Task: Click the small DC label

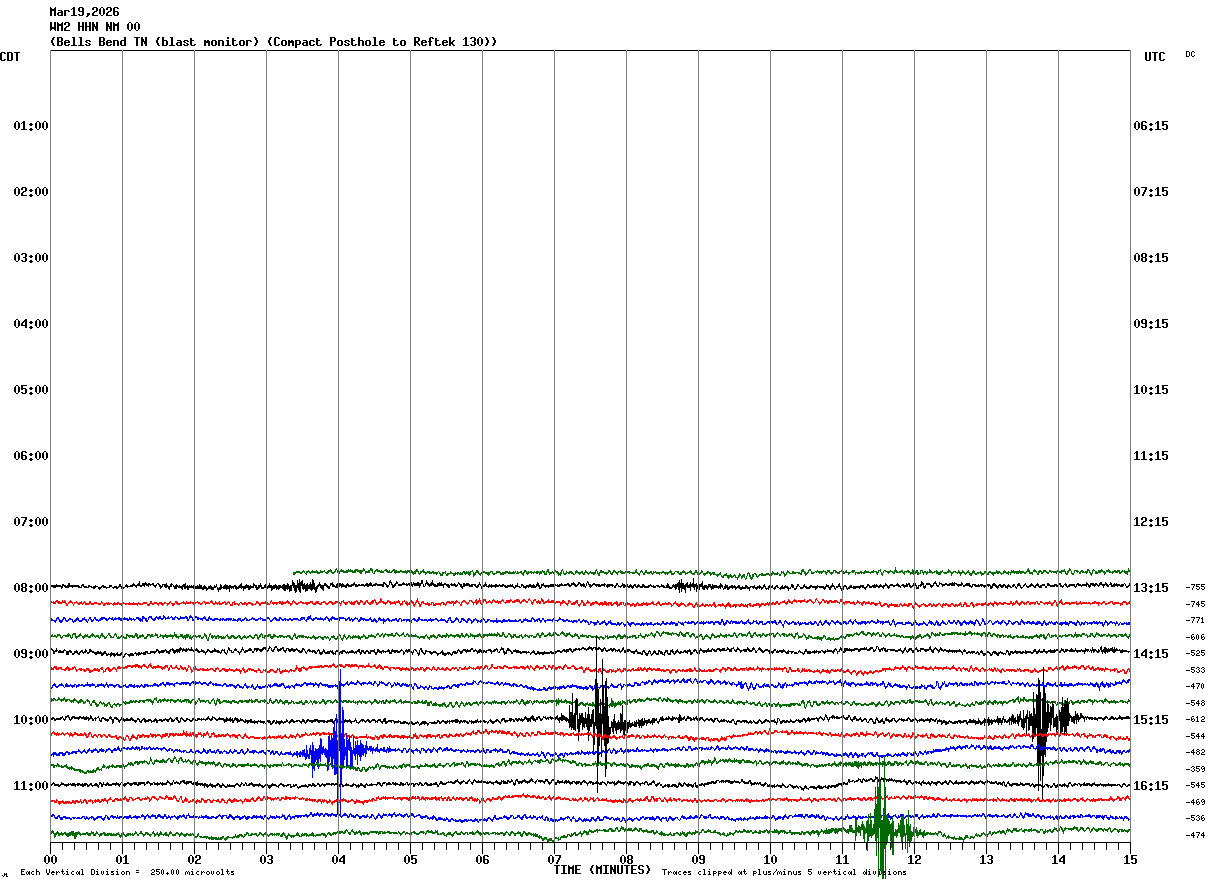Action: [x=1190, y=54]
